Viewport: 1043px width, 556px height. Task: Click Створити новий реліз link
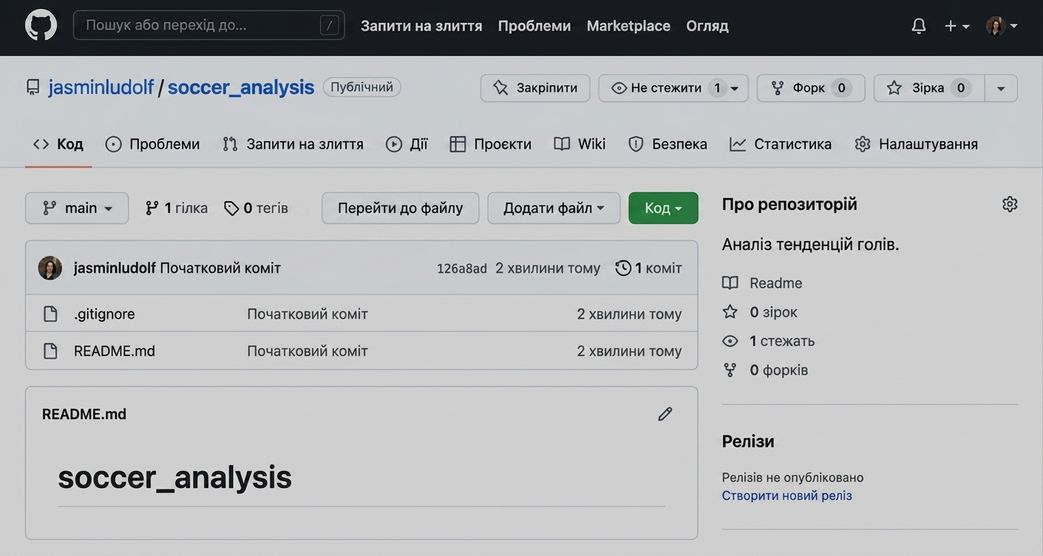pyautogui.click(x=787, y=495)
